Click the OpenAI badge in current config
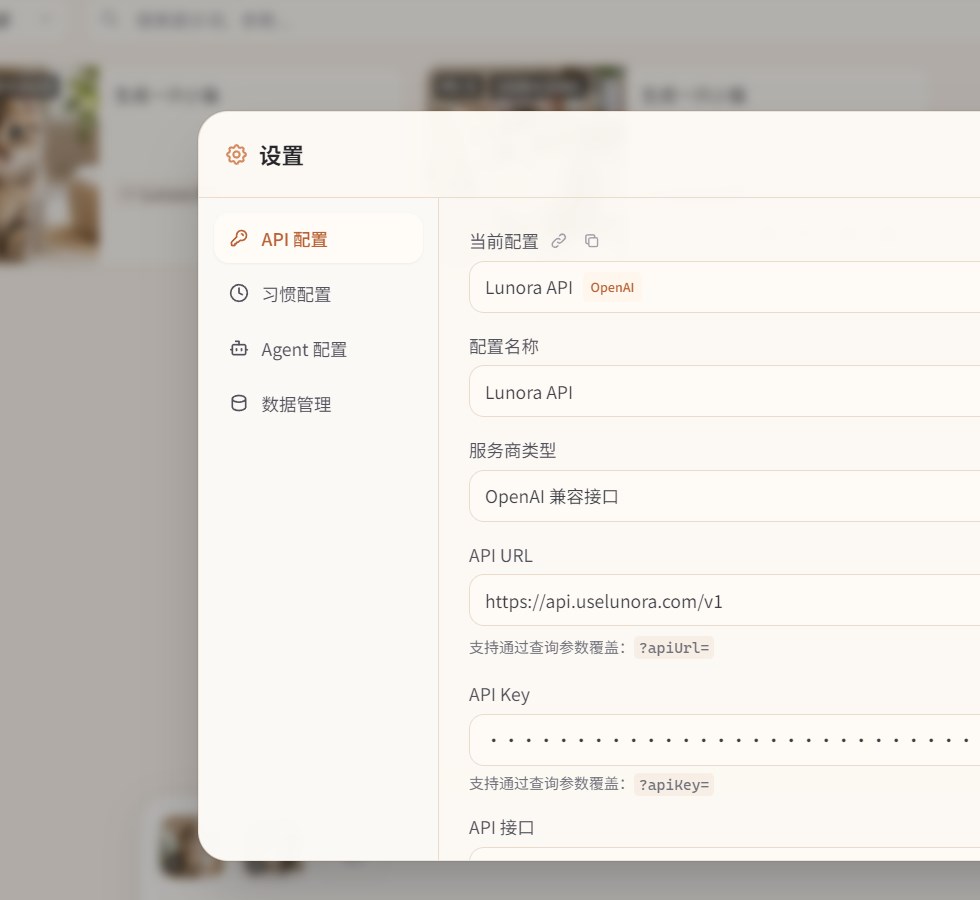This screenshot has height=900, width=980. (612, 288)
